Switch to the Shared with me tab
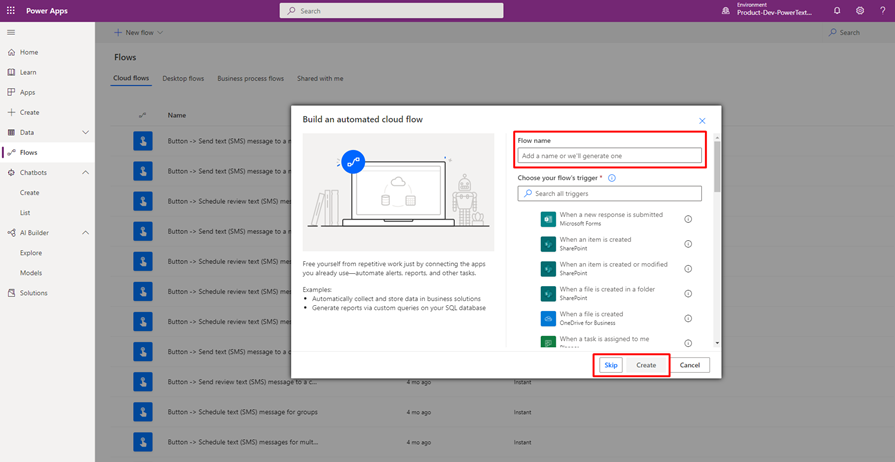This screenshot has height=462, width=895. click(x=320, y=78)
